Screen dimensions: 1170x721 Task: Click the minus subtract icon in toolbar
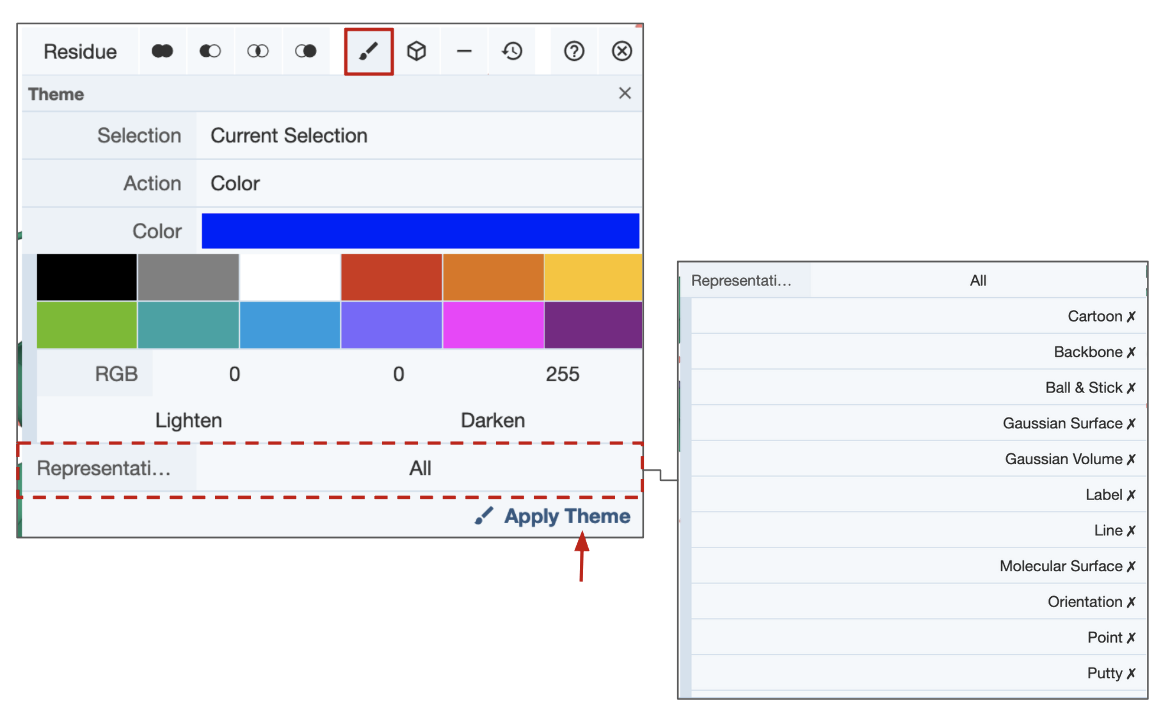[x=464, y=51]
